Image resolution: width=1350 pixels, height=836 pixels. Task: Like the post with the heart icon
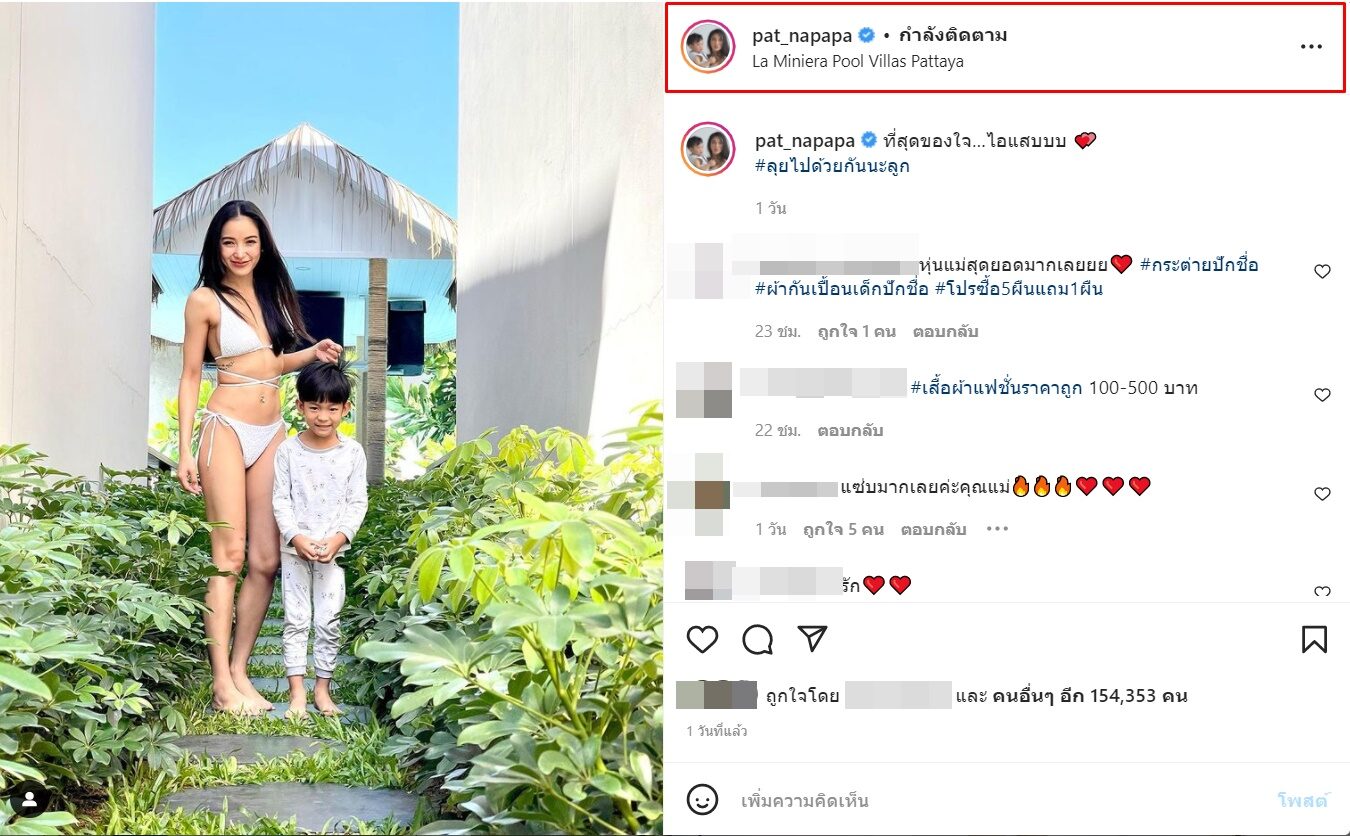tap(702, 639)
